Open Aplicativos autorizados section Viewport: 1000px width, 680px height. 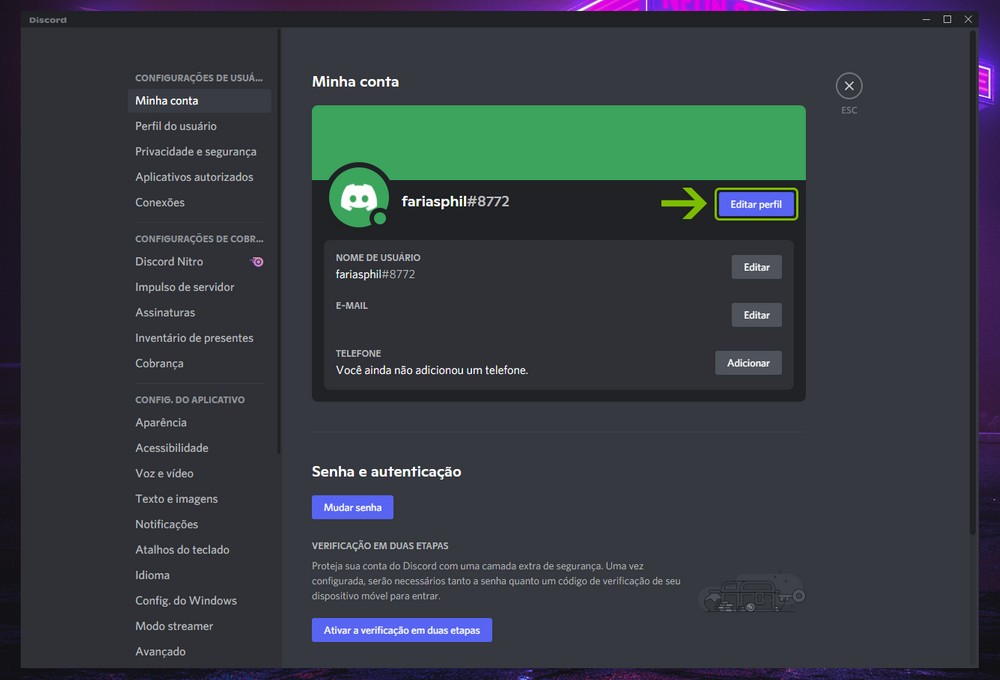pos(194,177)
